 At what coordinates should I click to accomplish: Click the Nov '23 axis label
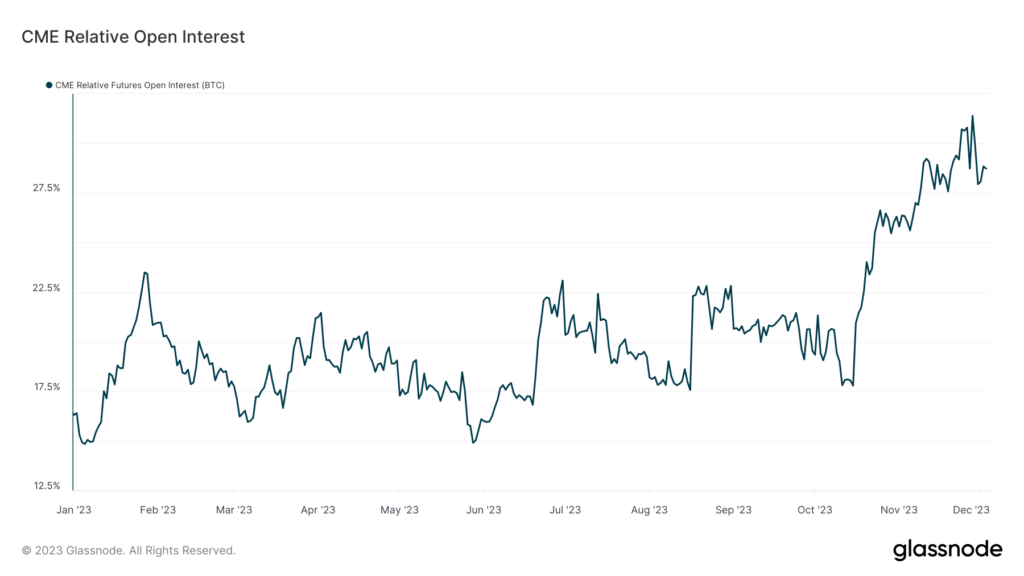[899, 509]
